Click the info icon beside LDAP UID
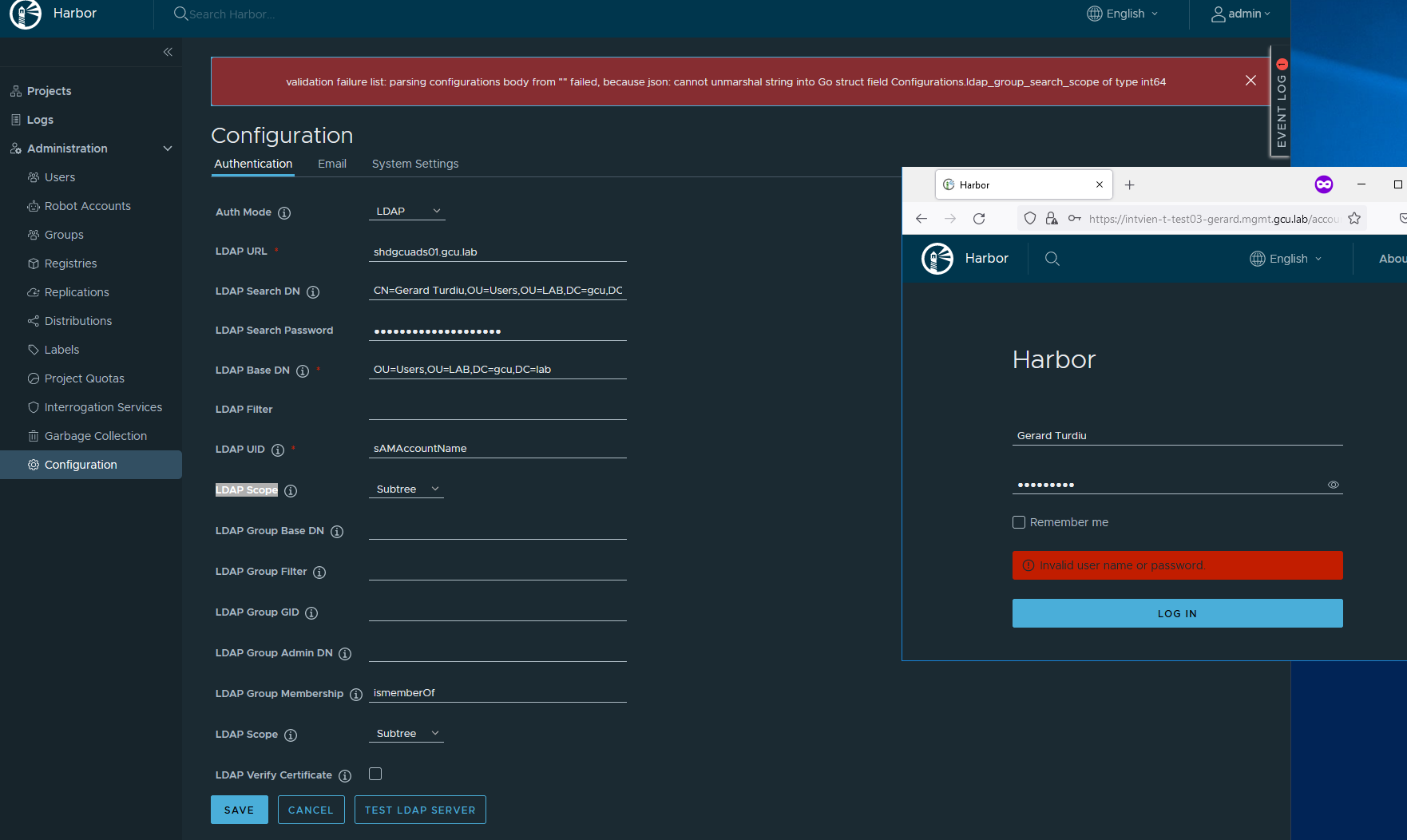 point(278,450)
